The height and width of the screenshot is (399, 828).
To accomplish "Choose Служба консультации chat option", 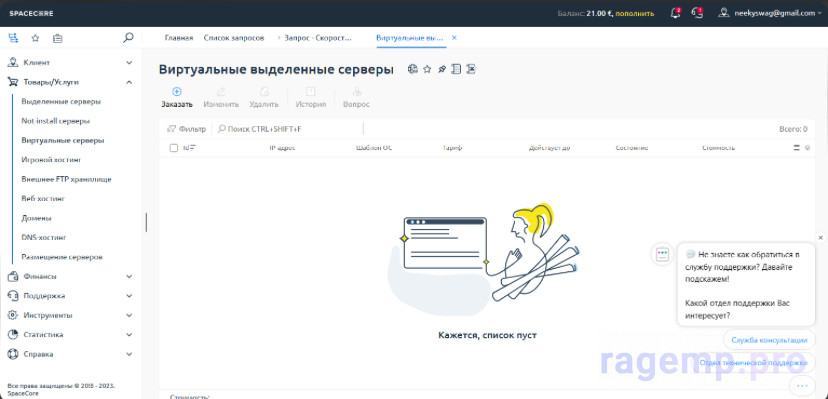I will [769, 340].
